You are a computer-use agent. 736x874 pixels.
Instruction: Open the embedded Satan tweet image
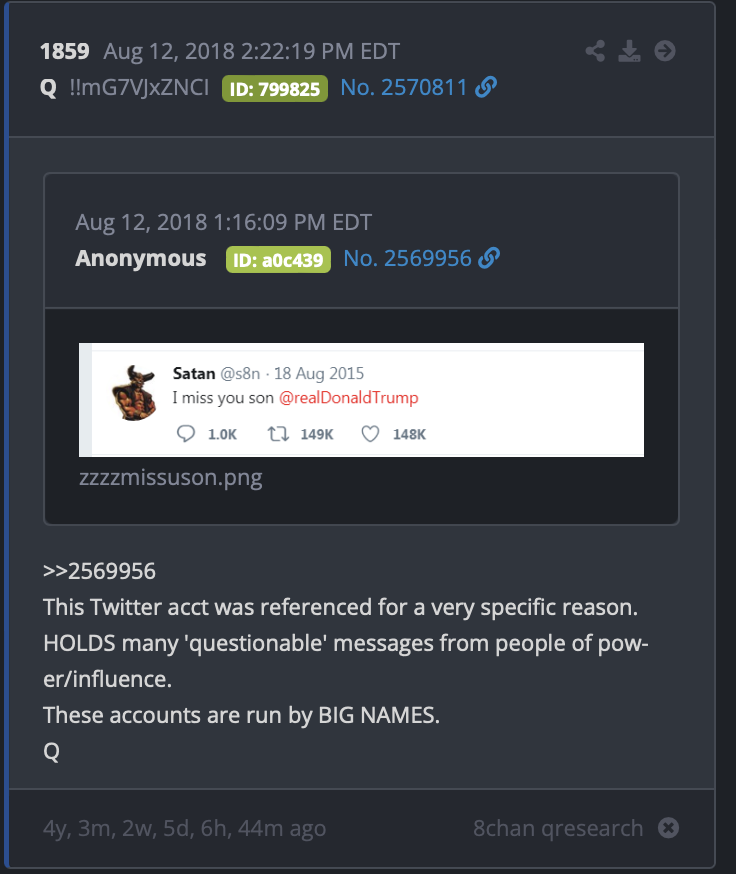click(x=361, y=400)
